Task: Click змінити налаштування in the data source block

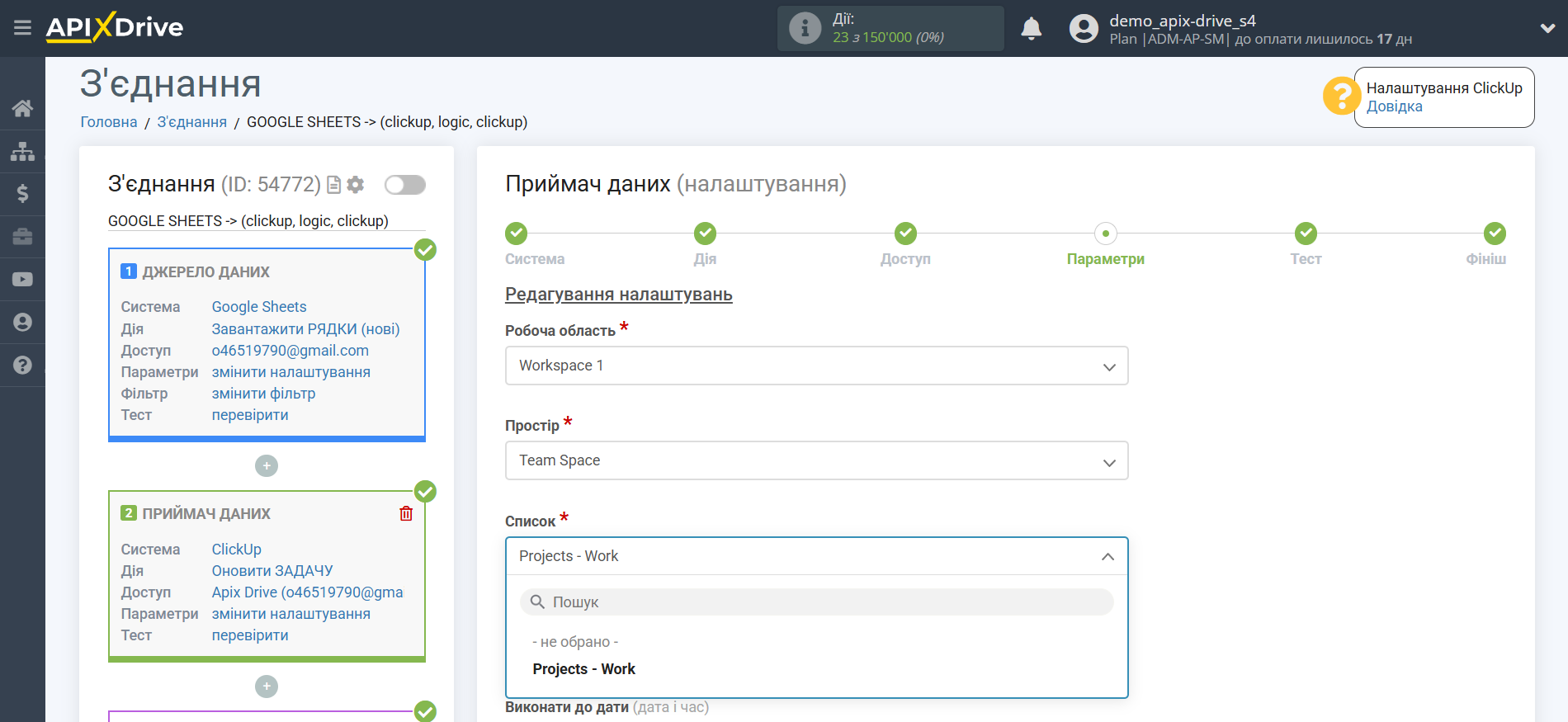Action: 291,372
